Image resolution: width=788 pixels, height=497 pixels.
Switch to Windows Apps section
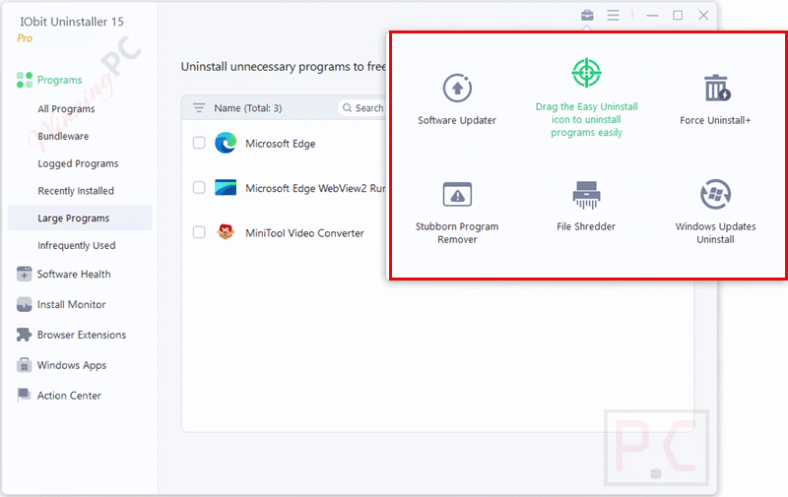tap(71, 365)
